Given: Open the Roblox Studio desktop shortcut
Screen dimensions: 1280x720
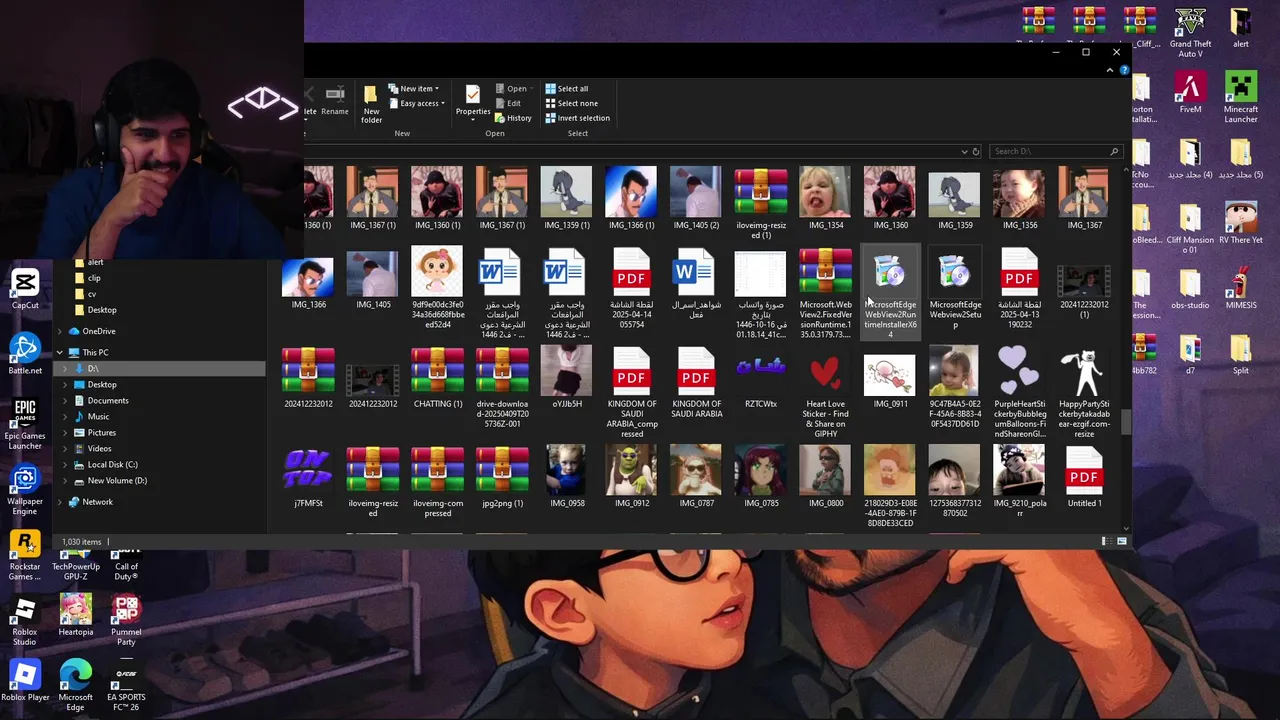Looking at the screenshot, I should (x=25, y=621).
